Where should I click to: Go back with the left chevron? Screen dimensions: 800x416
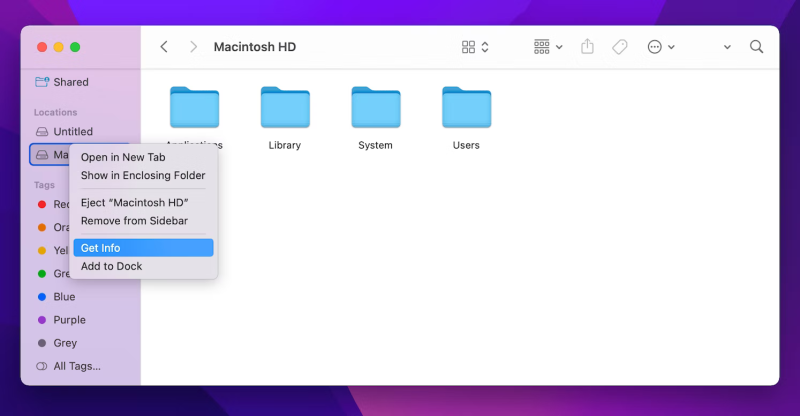[x=164, y=47]
